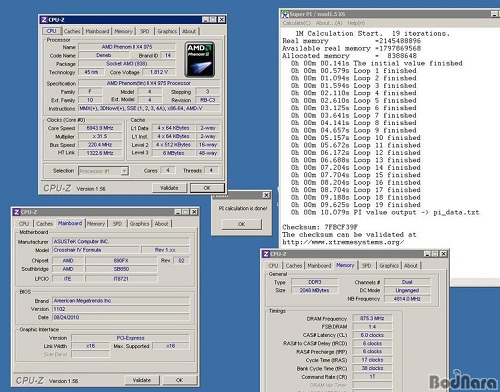Go to Caches tab in the Memory CPU-Z window
Screen dimensions: 500x392
pyautogui.click(x=294, y=266)
